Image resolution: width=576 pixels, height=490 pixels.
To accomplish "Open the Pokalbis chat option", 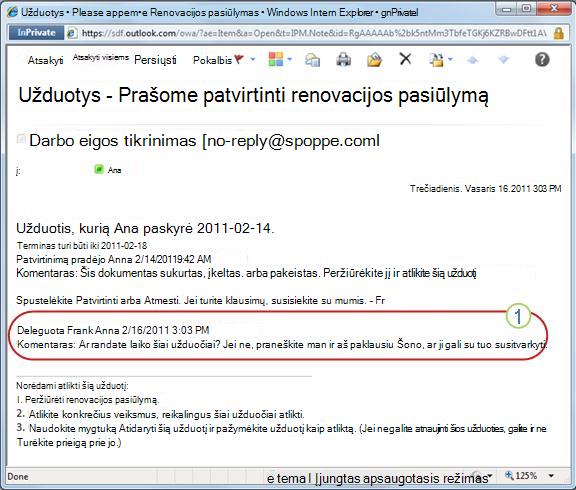I will (x=212, y=60).
